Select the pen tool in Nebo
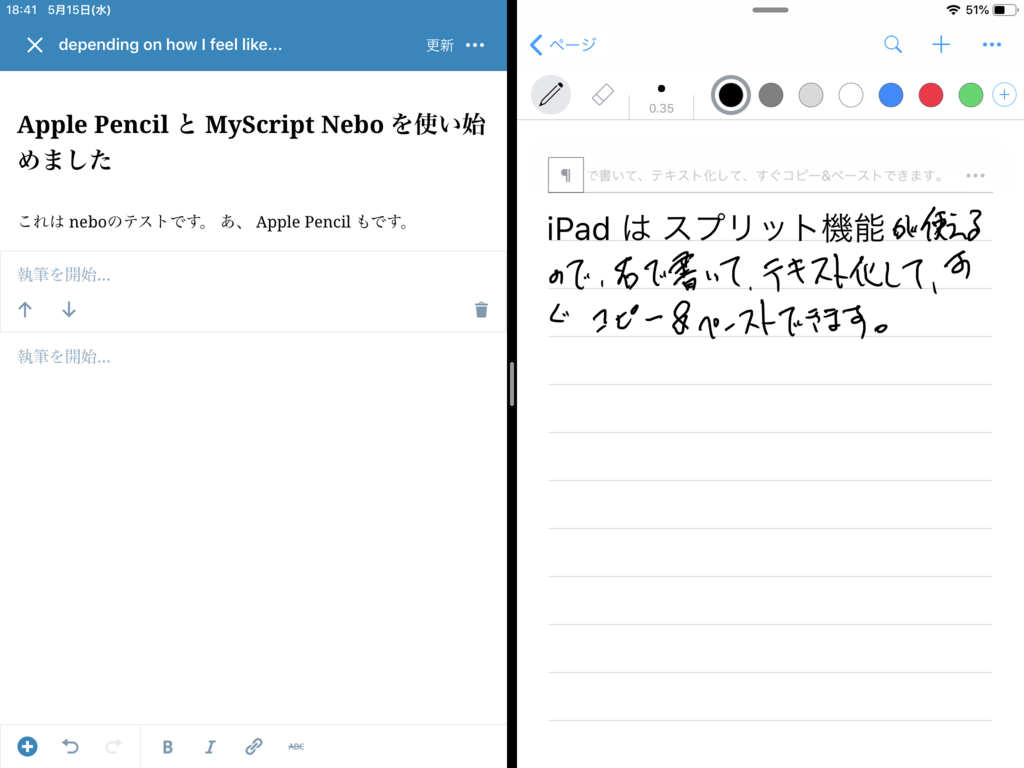 [551, 95]
